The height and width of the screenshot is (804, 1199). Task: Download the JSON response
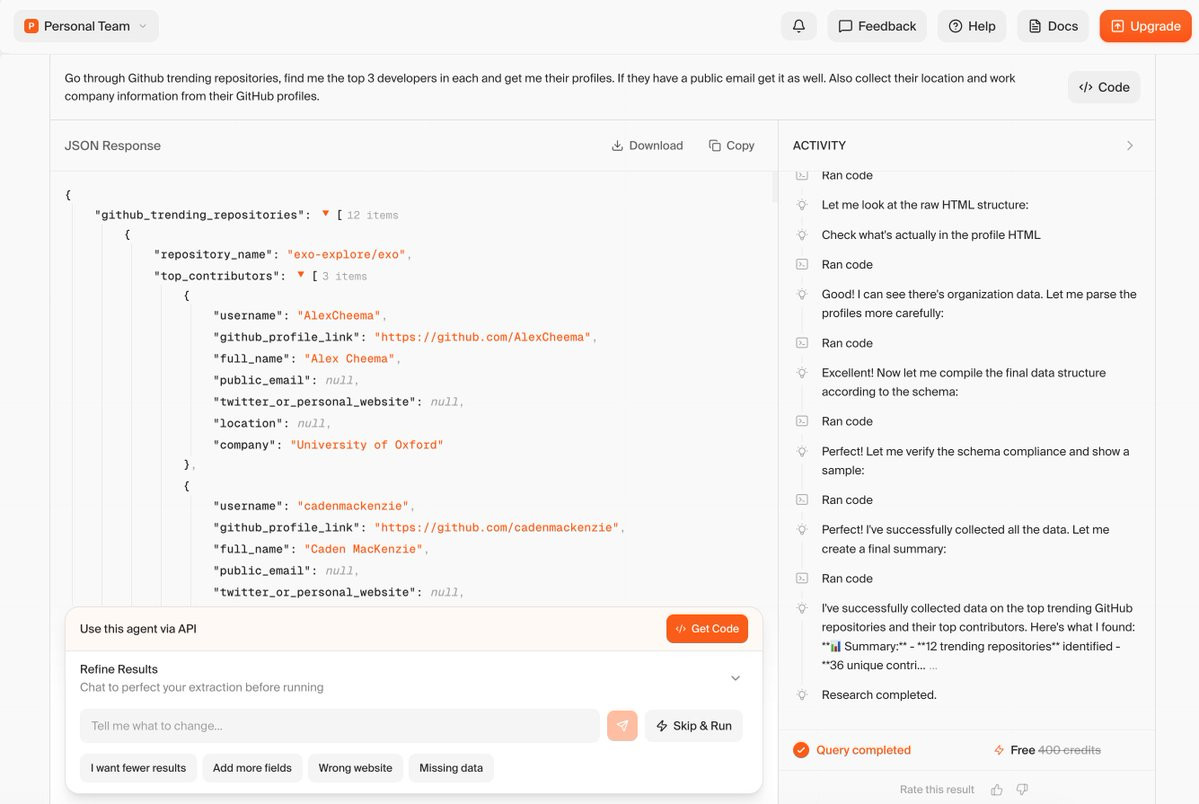tap(647, 145)
